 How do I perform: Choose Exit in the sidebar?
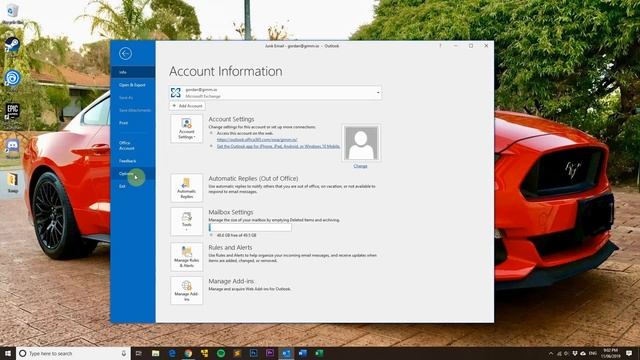[133, 186]
